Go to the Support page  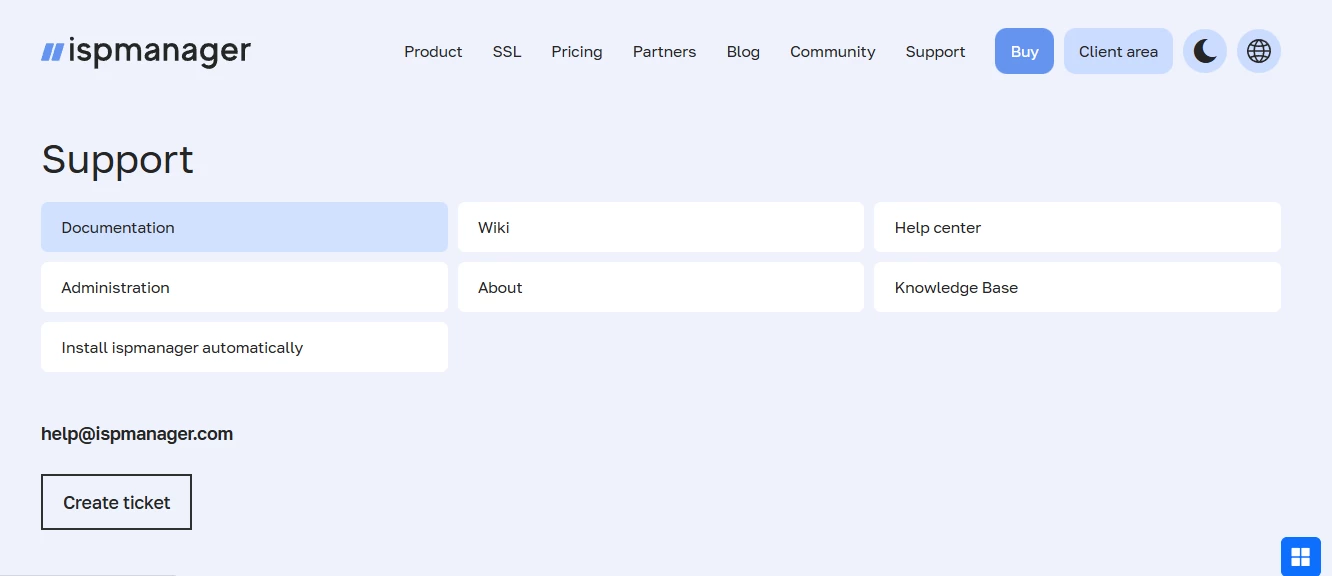935,51
